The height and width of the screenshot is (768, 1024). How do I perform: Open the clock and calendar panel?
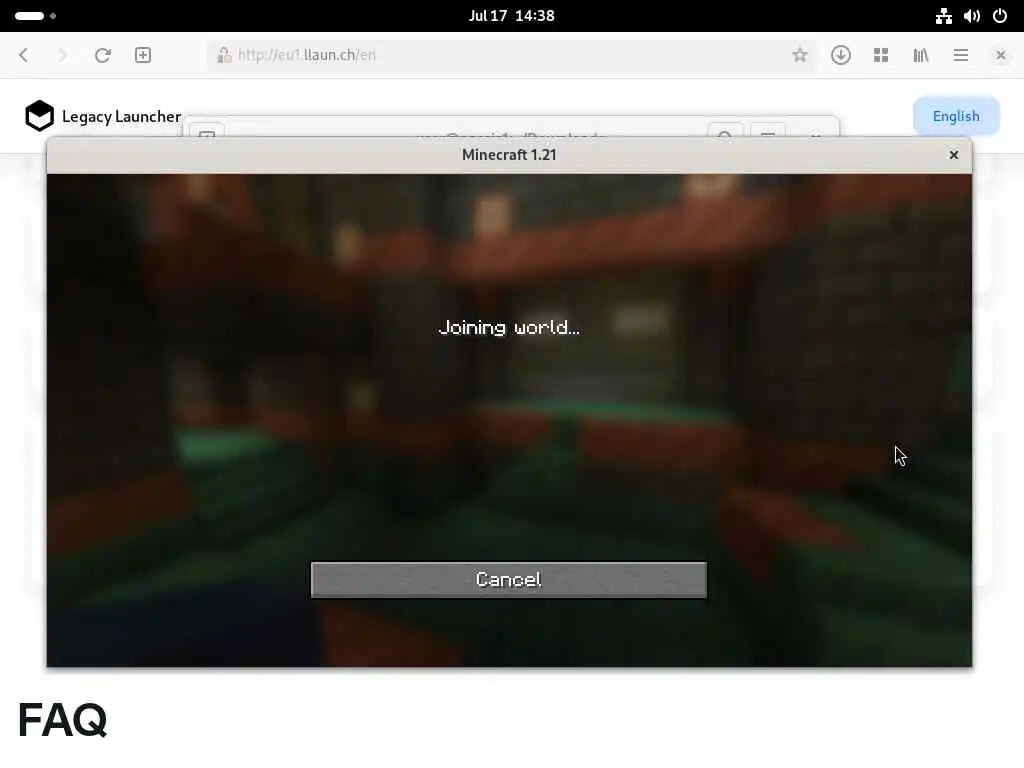(x=511, y=16)
